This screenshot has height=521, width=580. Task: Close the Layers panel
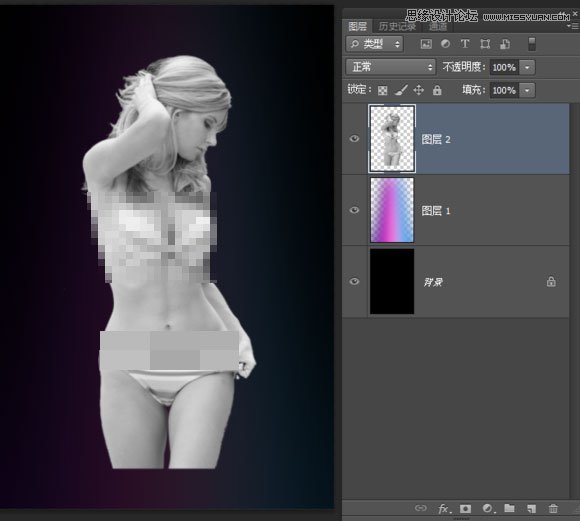click(575, 14)
